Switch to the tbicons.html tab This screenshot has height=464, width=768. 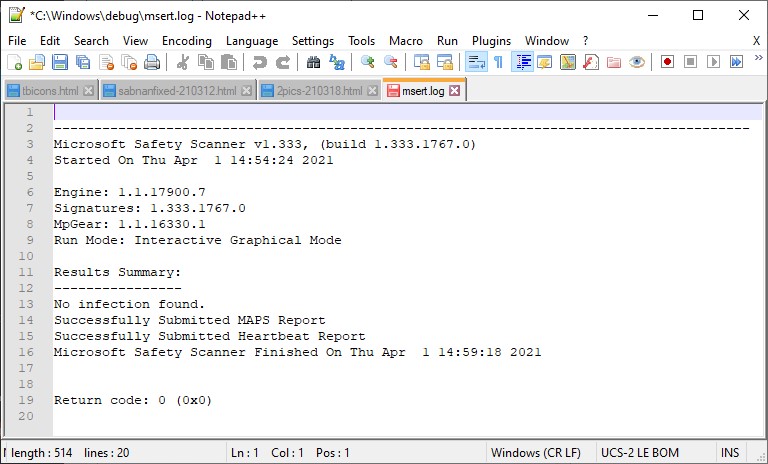[50, 91]
